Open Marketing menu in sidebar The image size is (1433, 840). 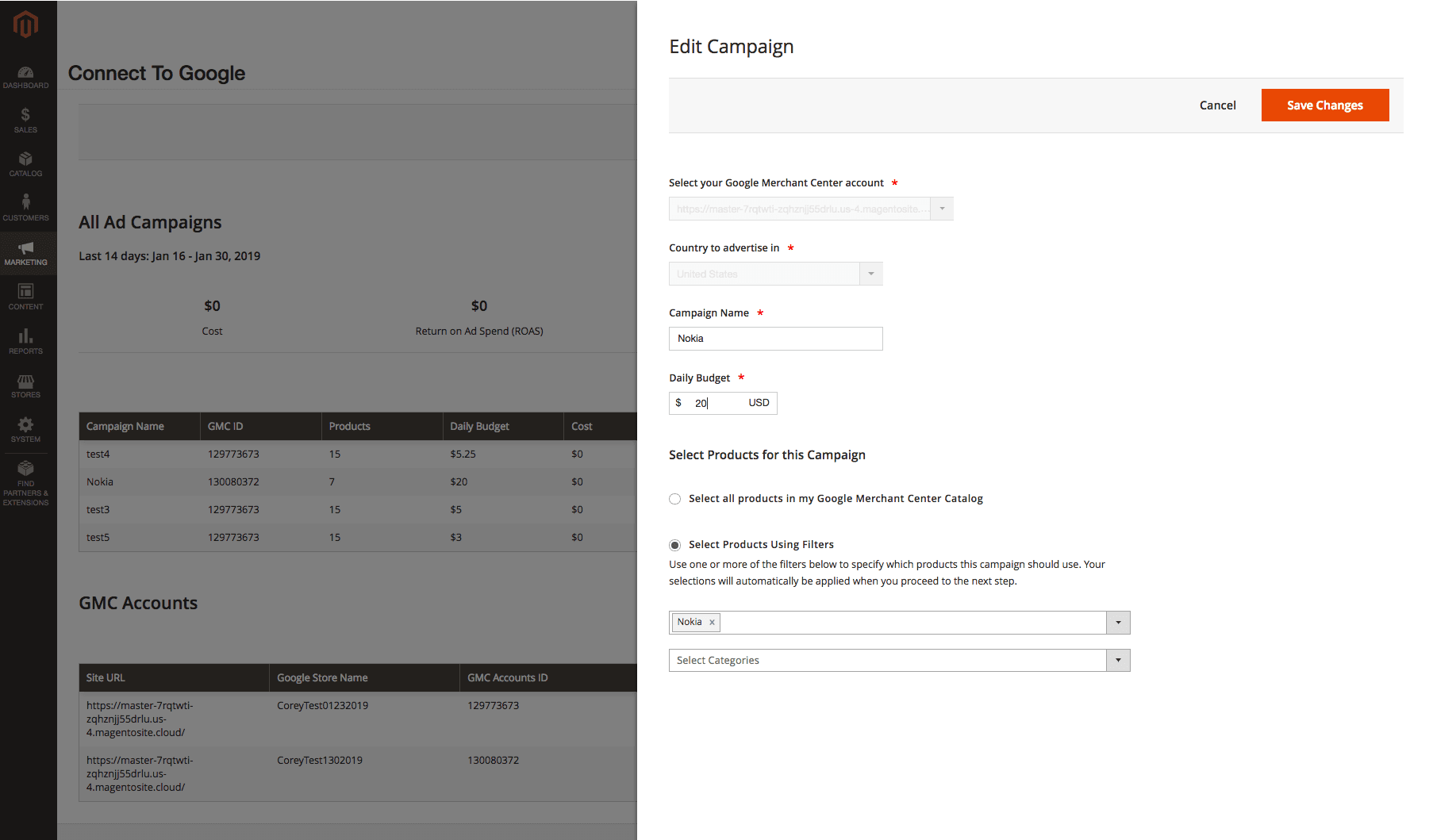click(25, 253)
